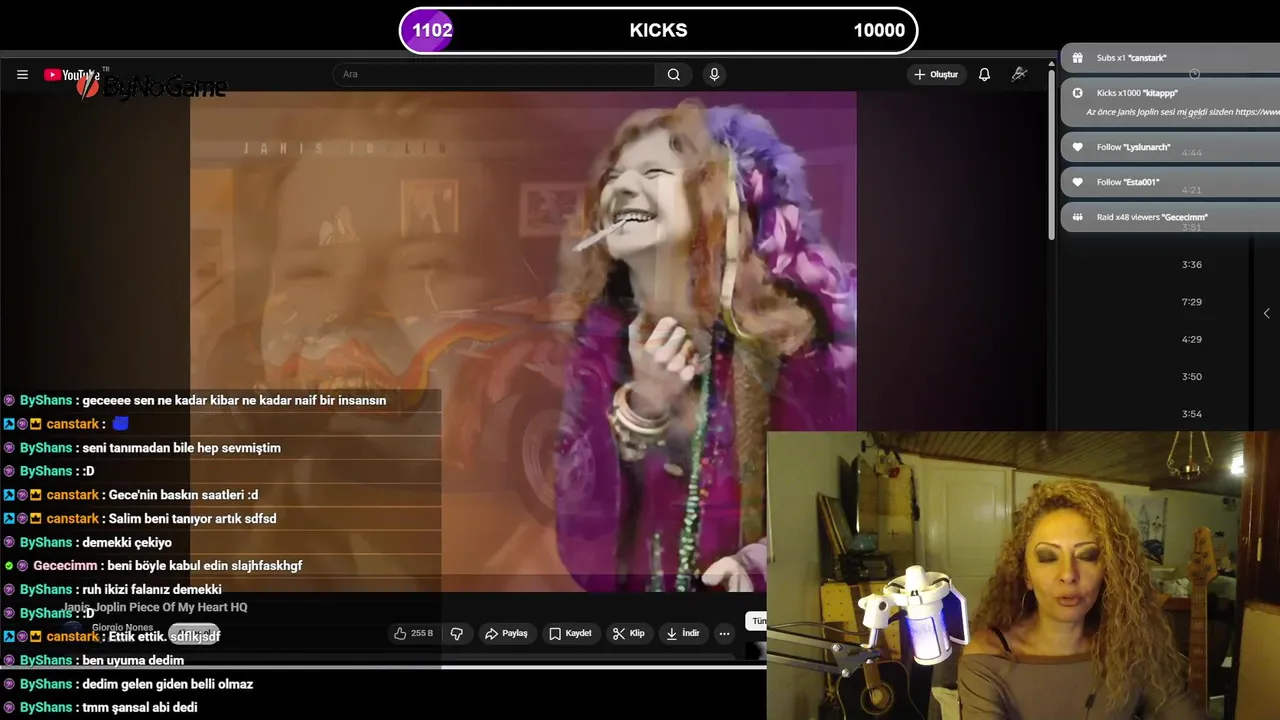
Task: Click the 4:29 duration label
Action: click(1191, 340)
